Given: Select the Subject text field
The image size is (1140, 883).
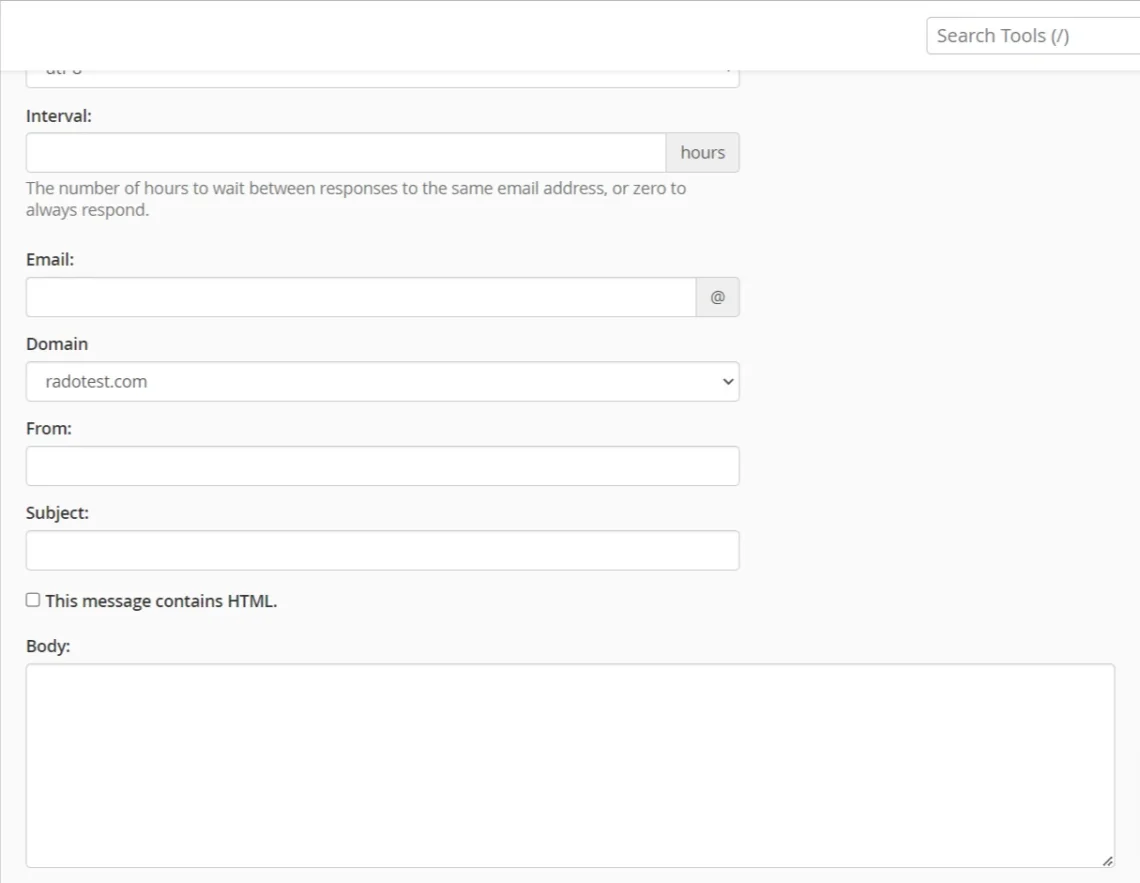Looking at the screenshot, I should 382,550.
